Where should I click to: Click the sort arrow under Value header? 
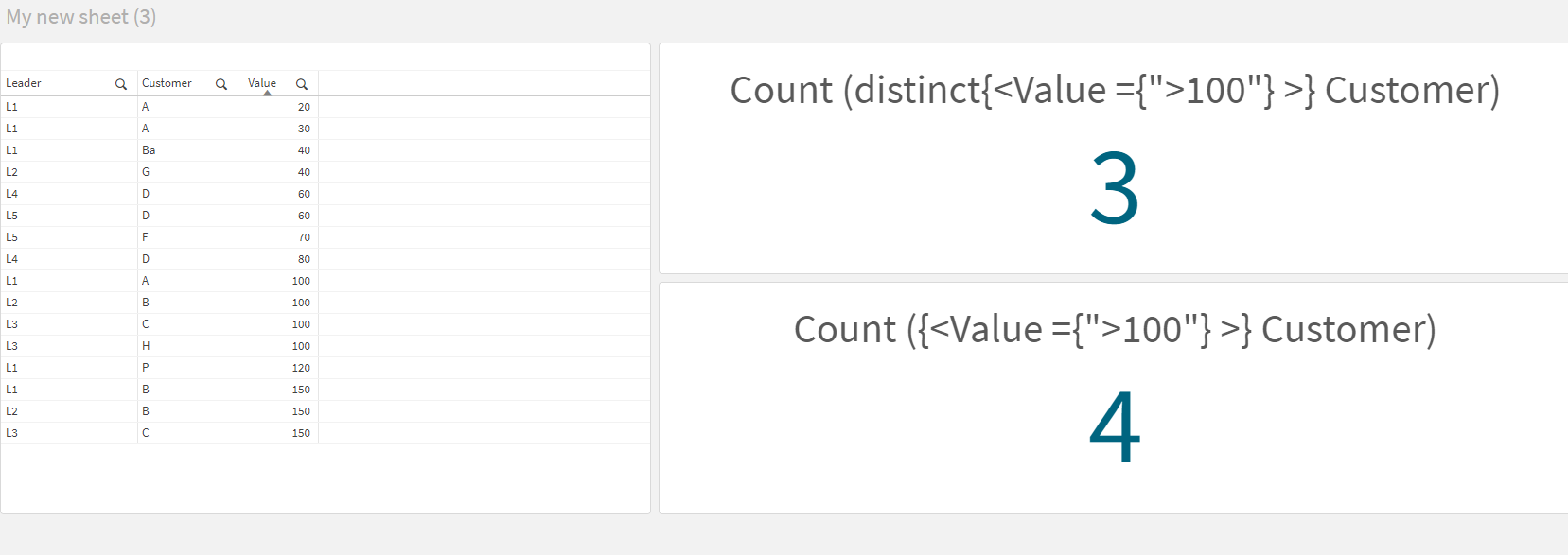(x=268, y=93)
